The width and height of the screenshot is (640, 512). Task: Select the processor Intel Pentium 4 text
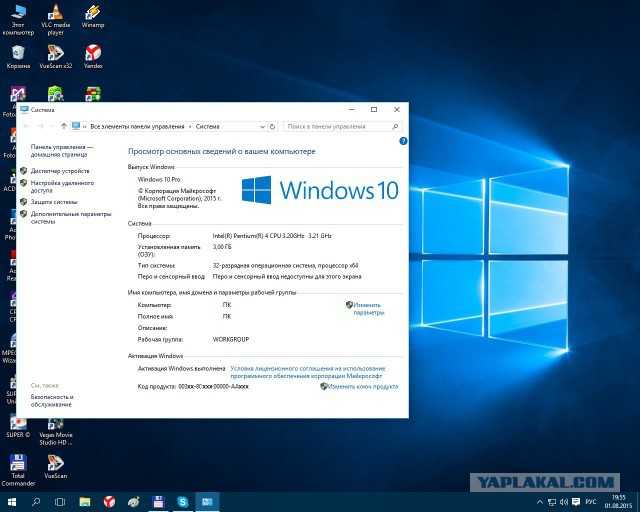tap(272, 236)
